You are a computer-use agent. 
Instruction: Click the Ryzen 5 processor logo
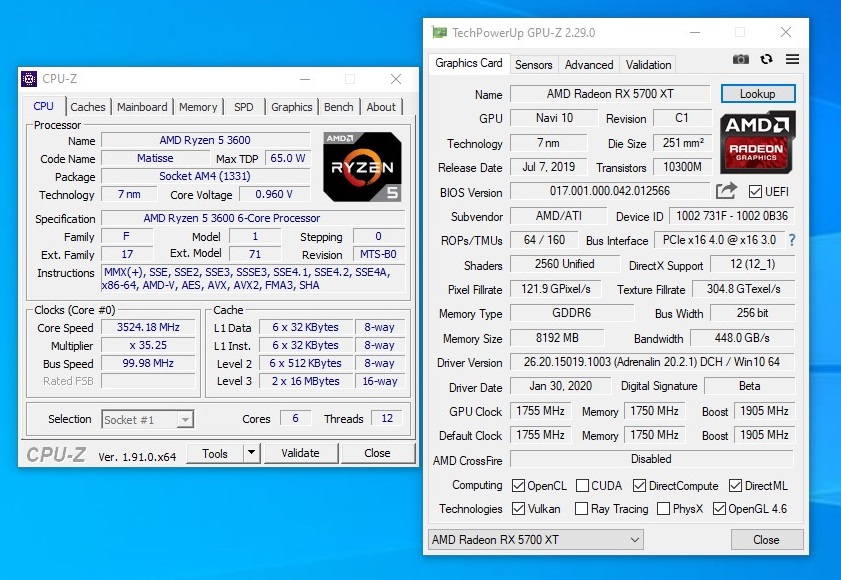pyautogui.click(x=362, y=167)
